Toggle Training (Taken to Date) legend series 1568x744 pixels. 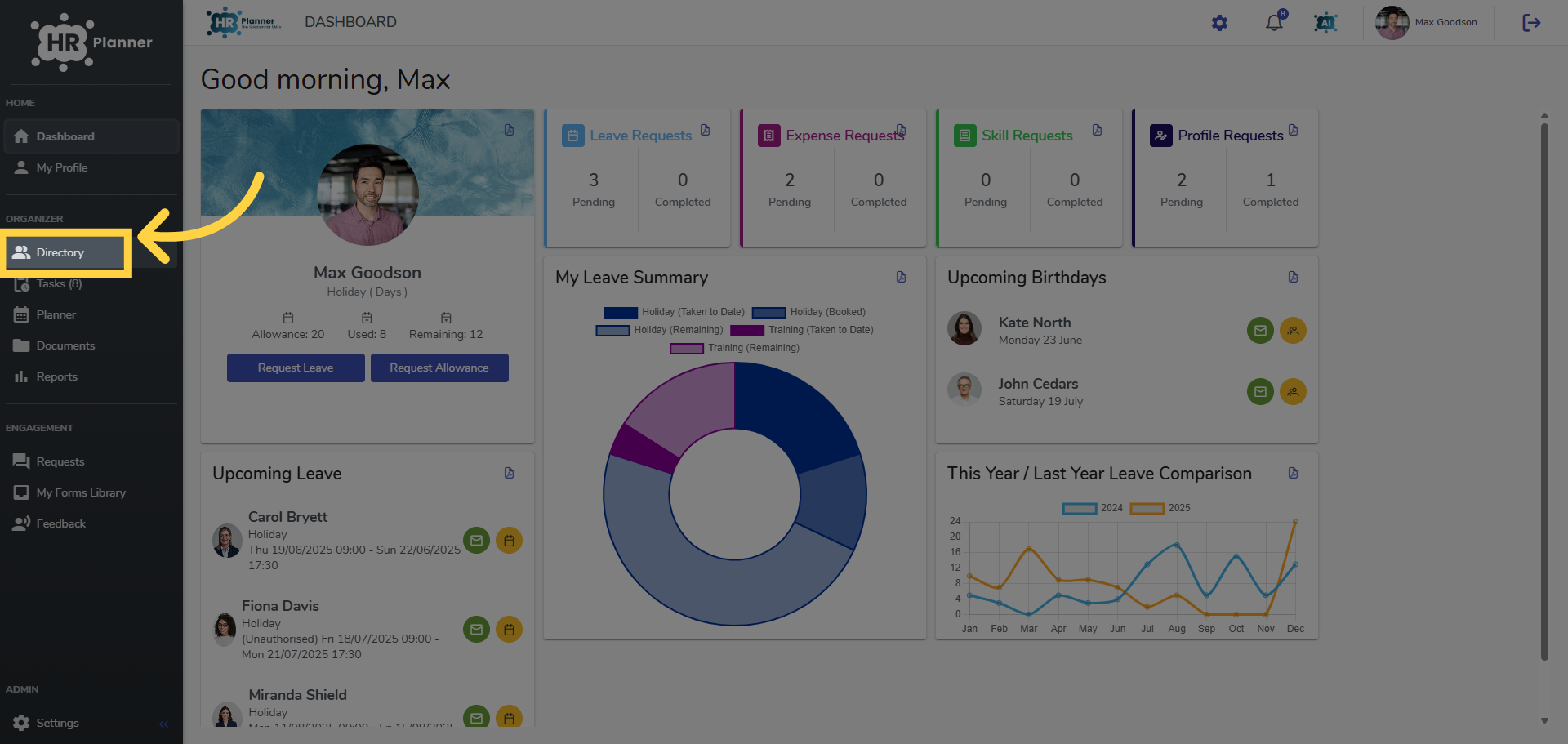802,330
